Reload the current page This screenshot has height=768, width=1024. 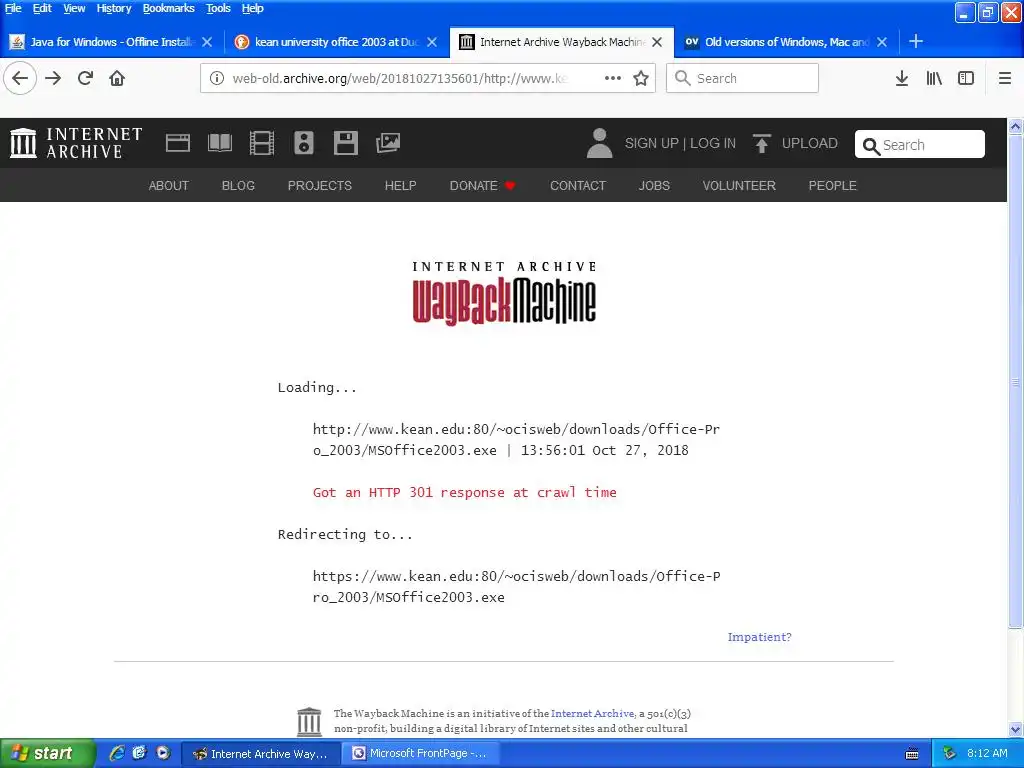tap(86, 78)
